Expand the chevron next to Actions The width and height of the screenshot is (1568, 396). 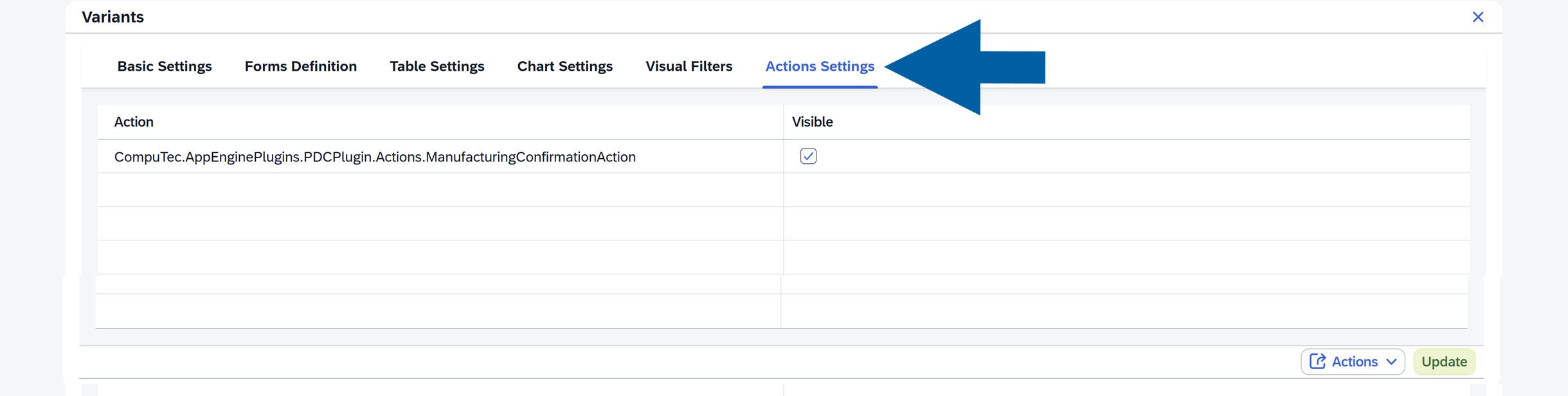click(1391, 361)
